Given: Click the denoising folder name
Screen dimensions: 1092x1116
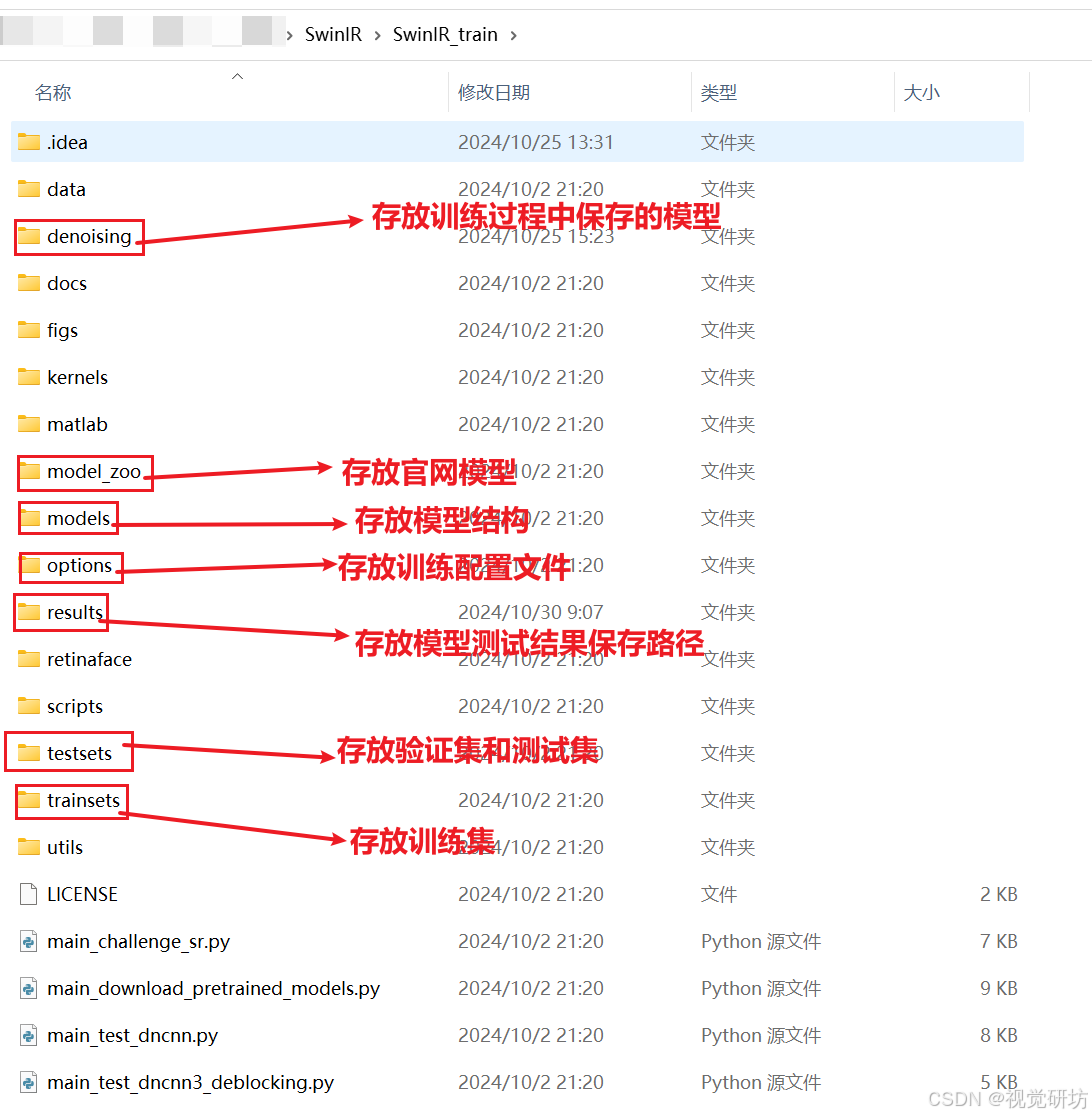Looking at the screenshot, I should pos(89,236).
